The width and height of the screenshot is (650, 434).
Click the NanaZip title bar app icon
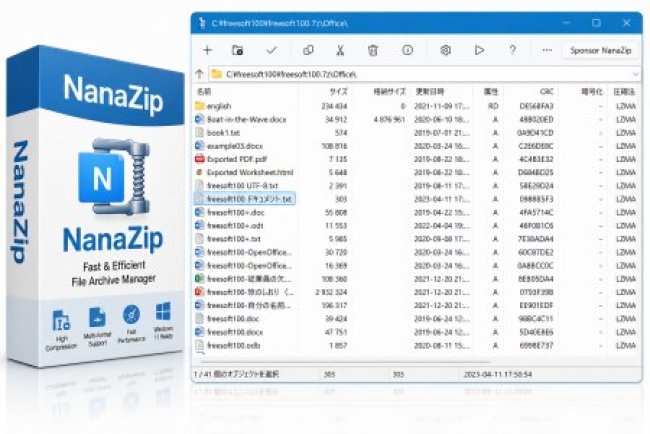pyautogui.click(x=202, y=23)
